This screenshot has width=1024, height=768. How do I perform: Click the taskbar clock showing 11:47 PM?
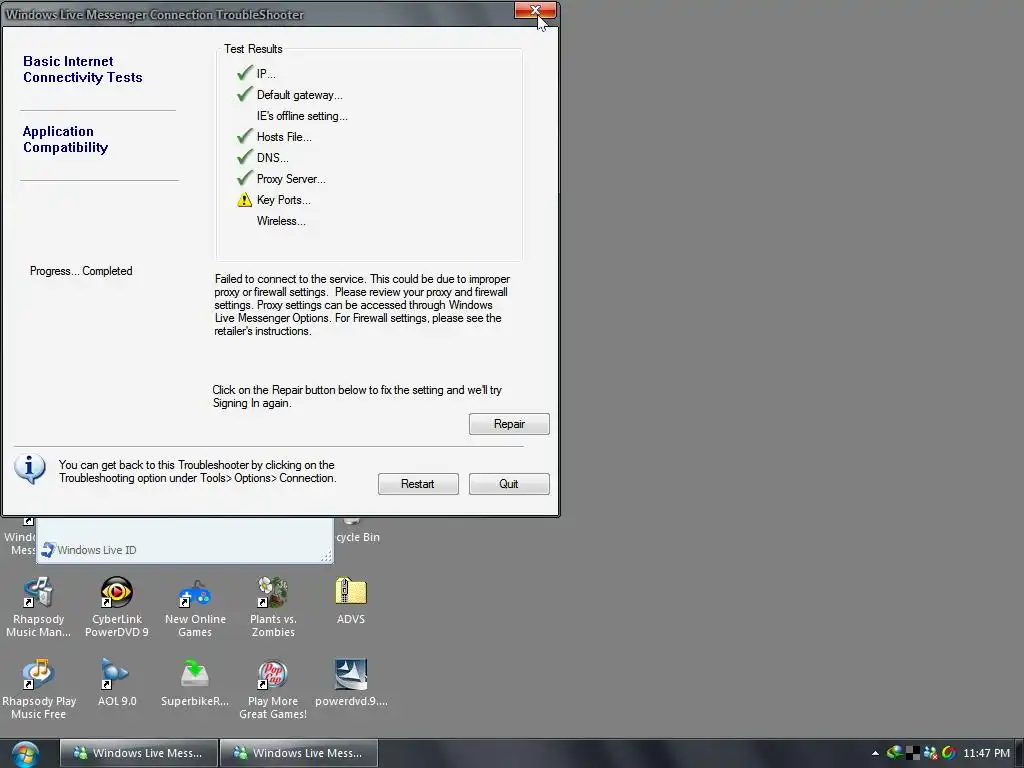pyautogui.click(x=986, y=753)
